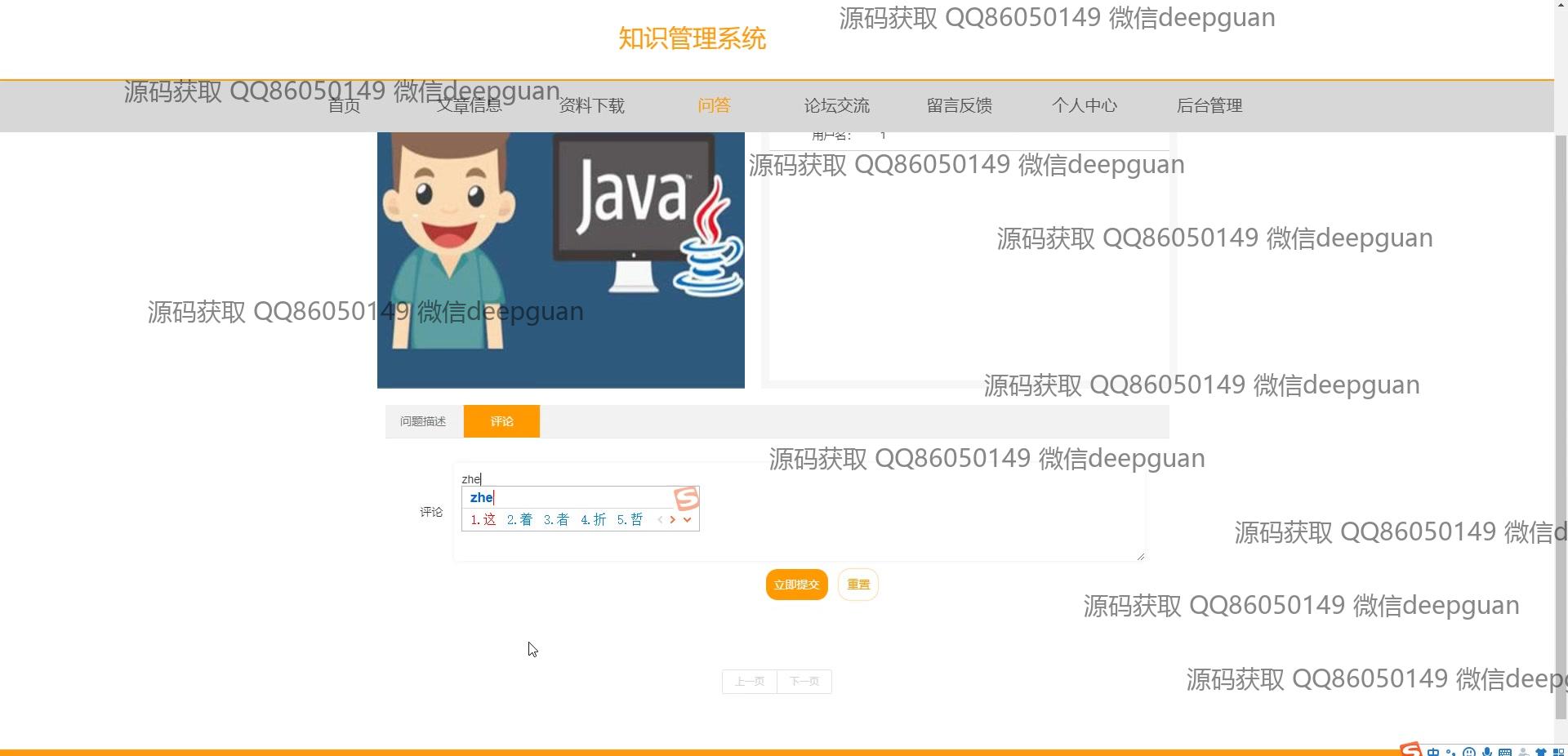Choose IME candidate 5.哲
1568x756 pixels.
click(x=630, y=519)
